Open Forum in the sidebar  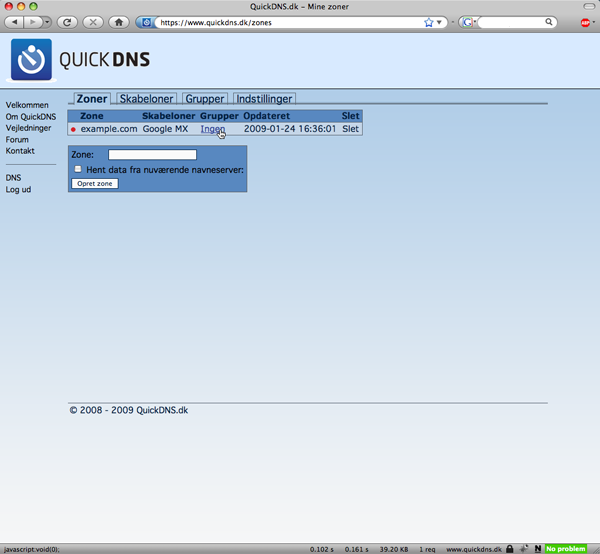click(17, 140)
